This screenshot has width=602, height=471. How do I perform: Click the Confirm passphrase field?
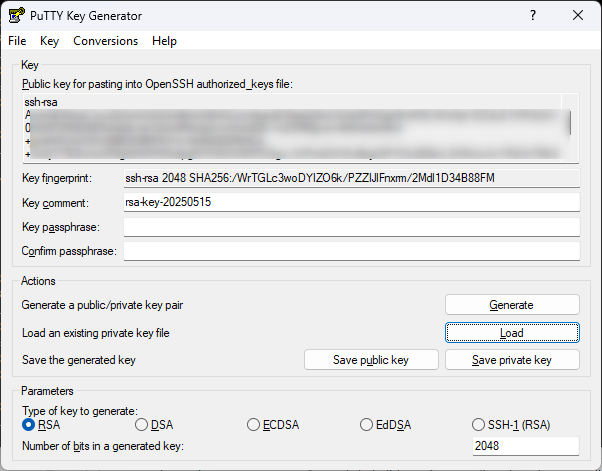coord(352,251)
